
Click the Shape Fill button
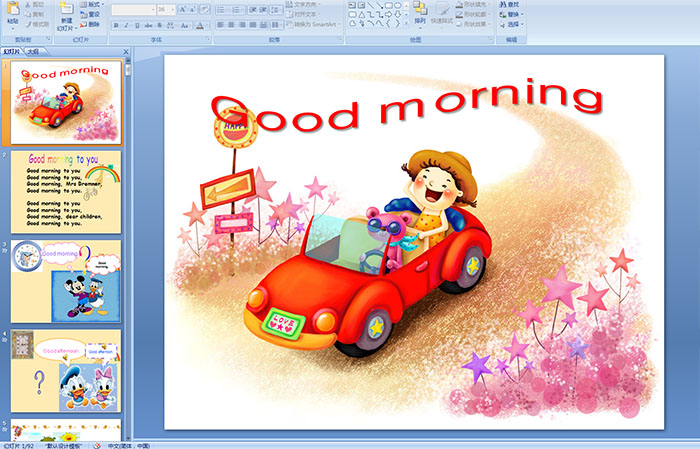(473, 4)
